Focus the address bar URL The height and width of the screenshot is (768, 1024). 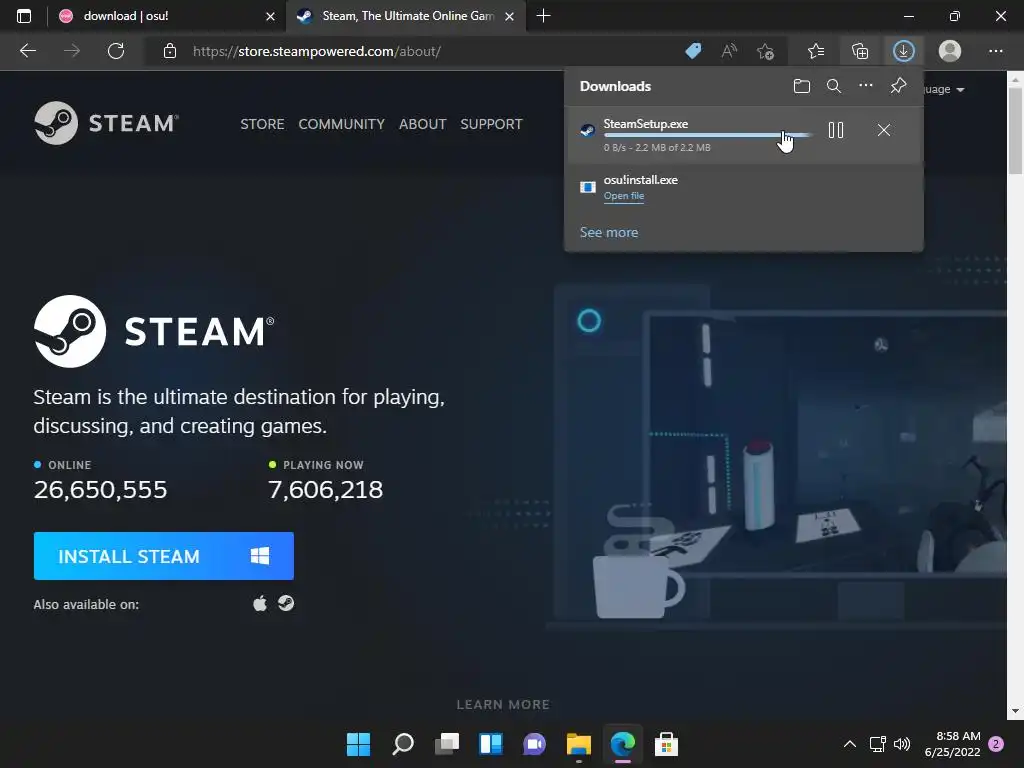pyautogui.click(x=317, y=51)
